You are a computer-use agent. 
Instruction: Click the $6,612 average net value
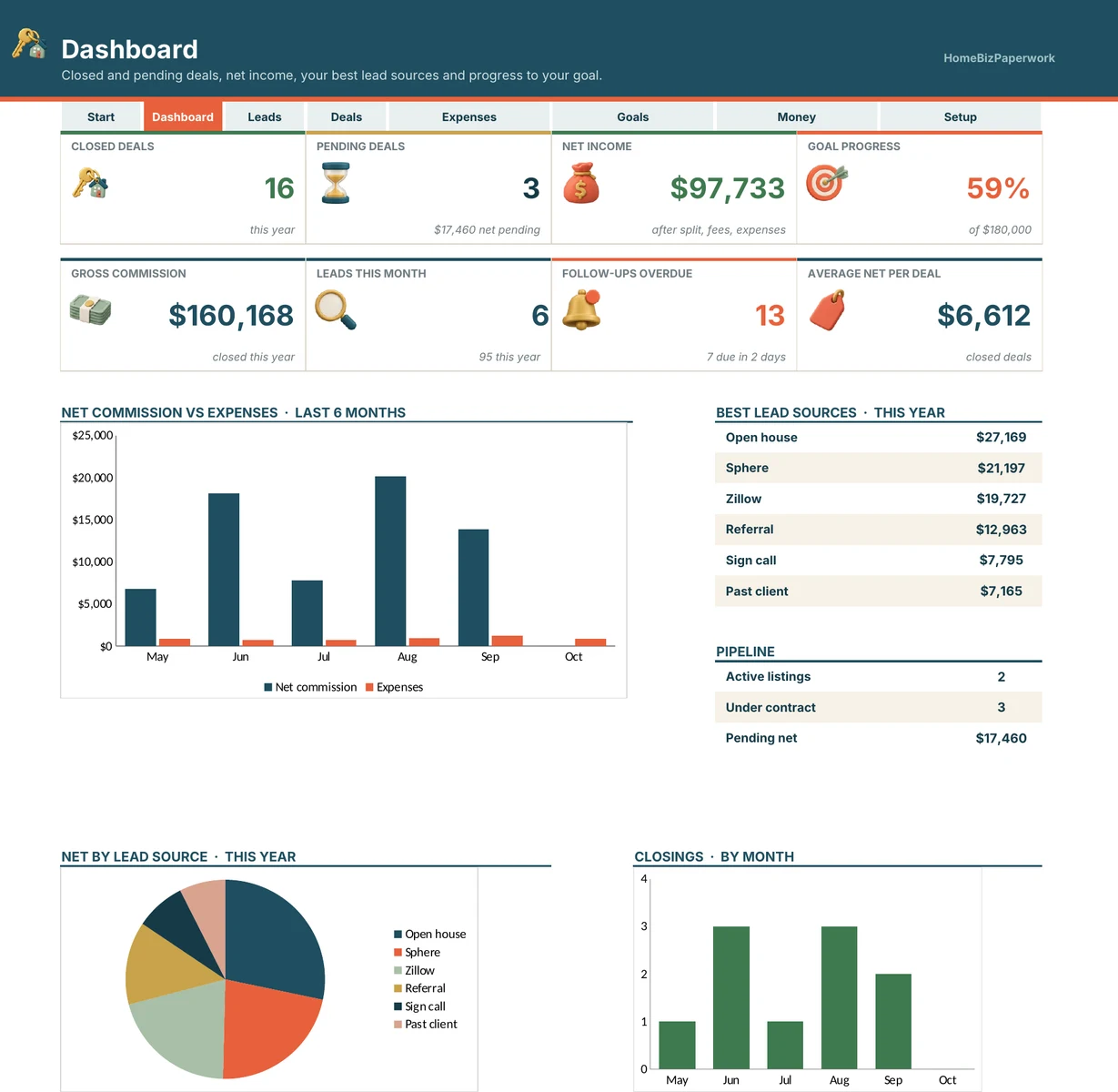984,316
